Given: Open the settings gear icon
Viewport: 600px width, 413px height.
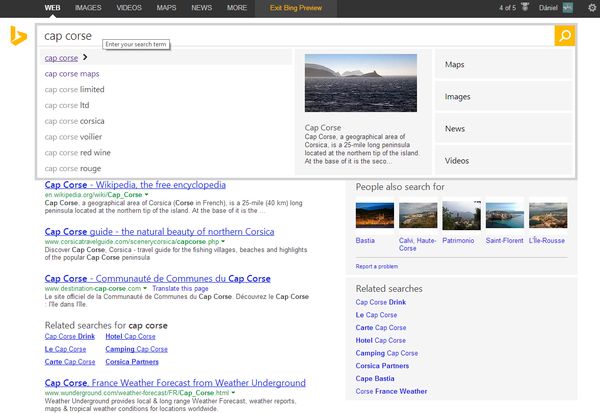Looking at the screenshot, I should coord(592,8).
